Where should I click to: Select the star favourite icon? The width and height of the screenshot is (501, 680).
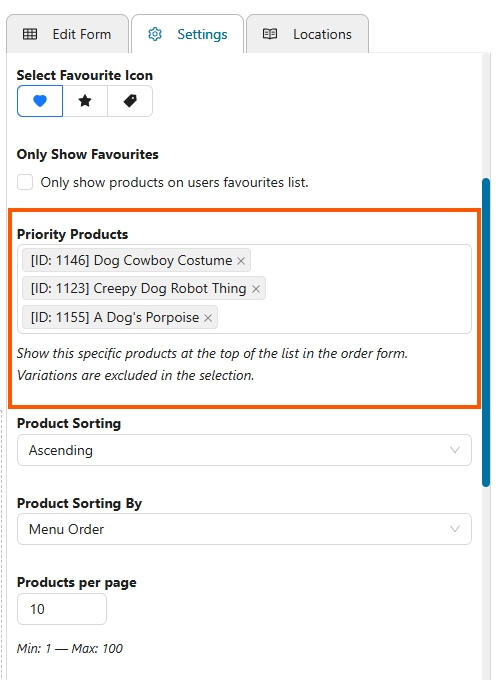pyautogui.click(x=85, y=101)
